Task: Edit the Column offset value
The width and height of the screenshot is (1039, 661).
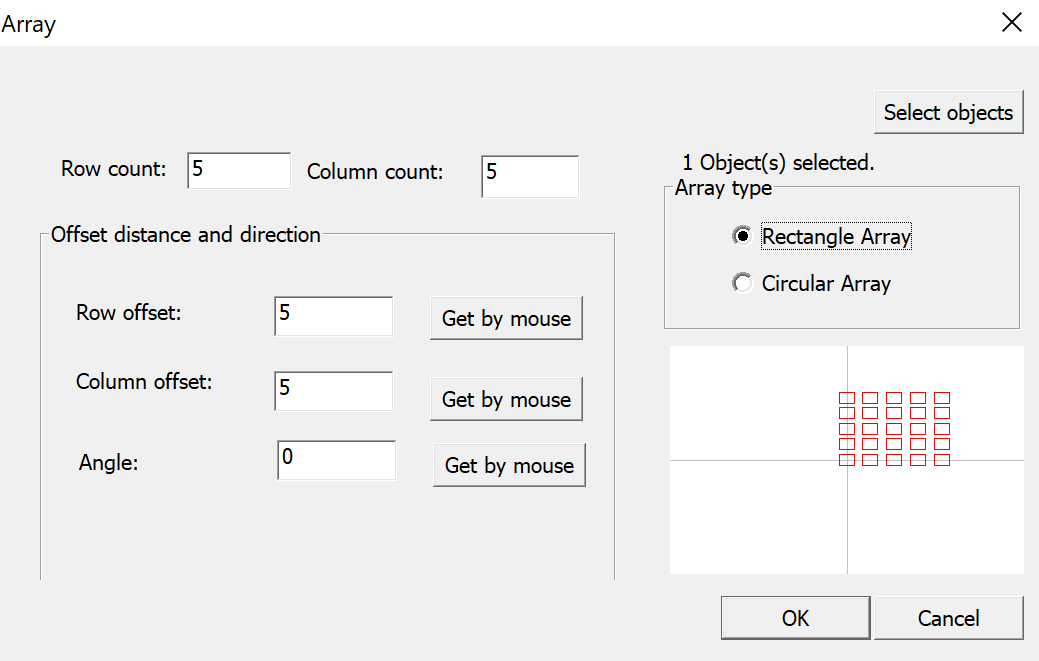Action: pos(333,390)
